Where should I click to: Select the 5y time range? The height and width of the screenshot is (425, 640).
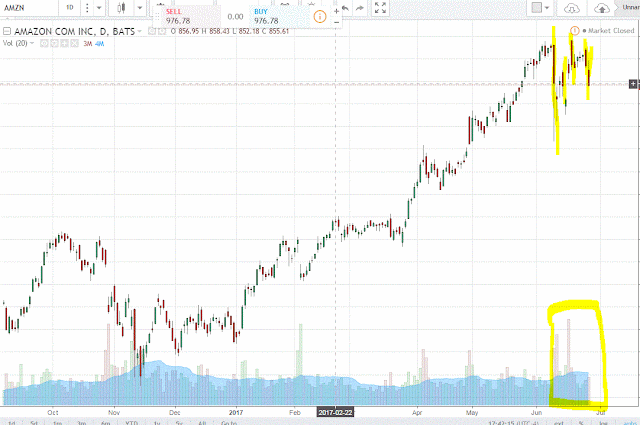(x=179, y=422)
